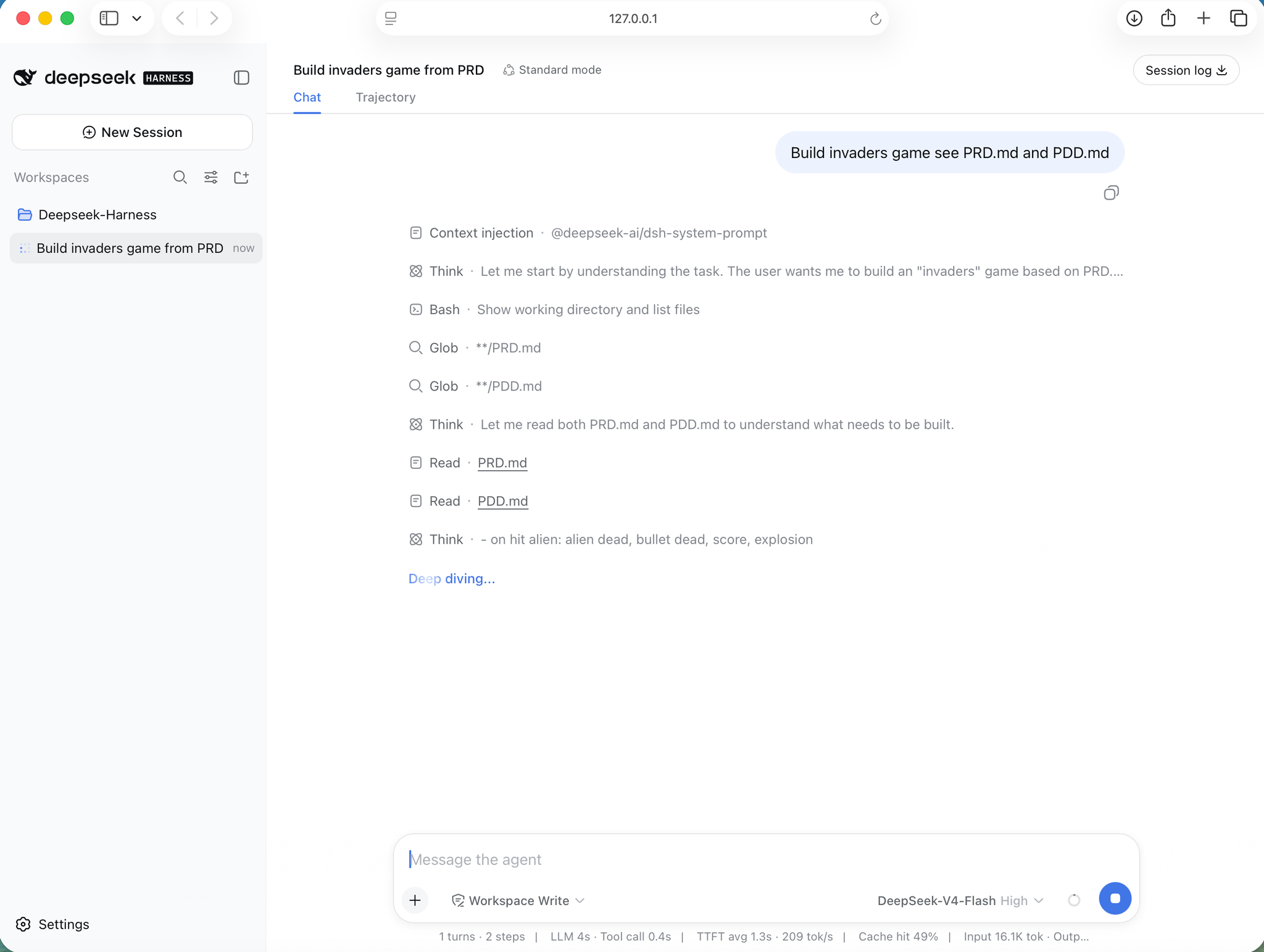Viewport: 1264px width, 952px height.
Task: Click LLM 4s · Tool call status text
Action: coord(610,937)
